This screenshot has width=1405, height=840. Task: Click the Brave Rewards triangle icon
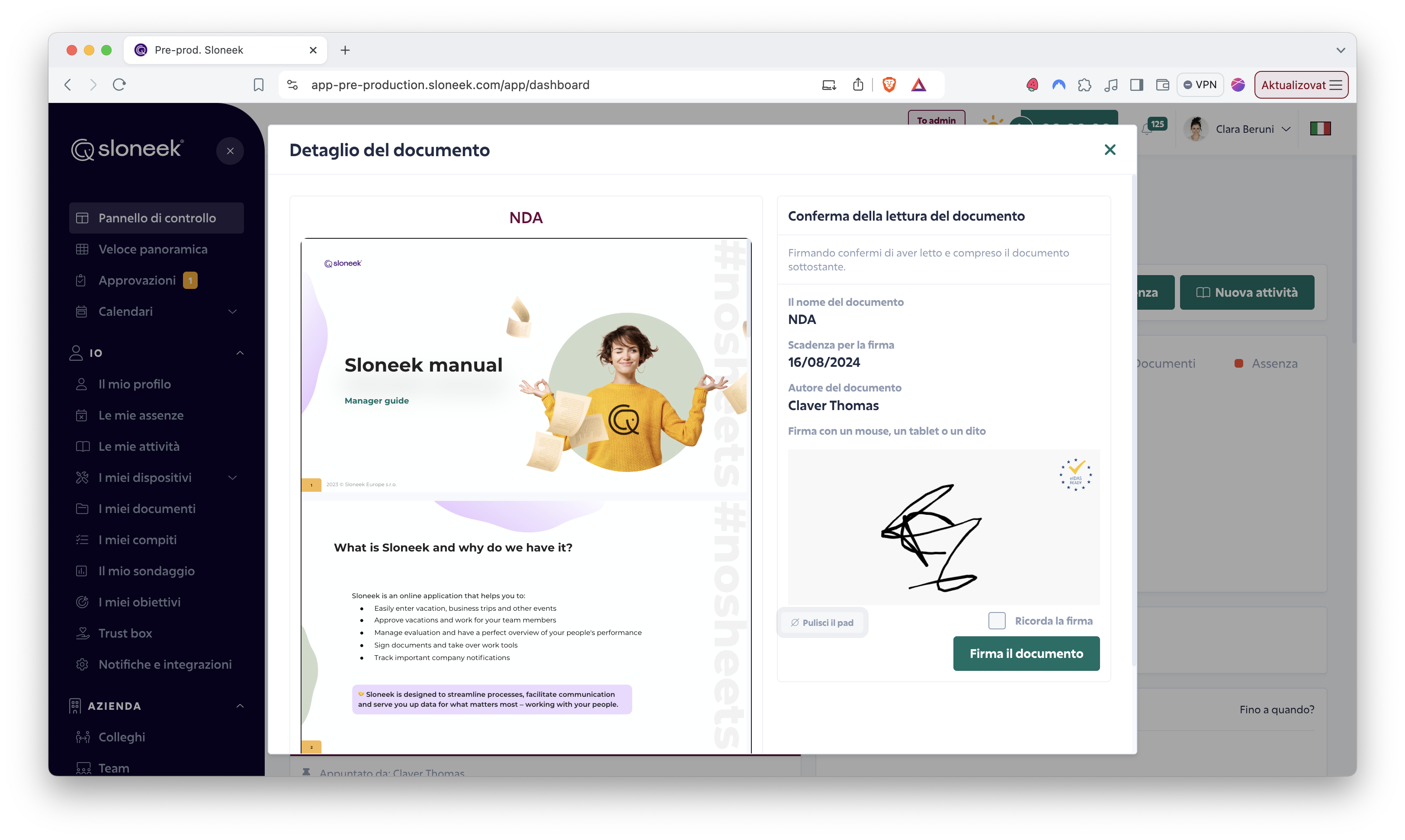coord(918,85)
